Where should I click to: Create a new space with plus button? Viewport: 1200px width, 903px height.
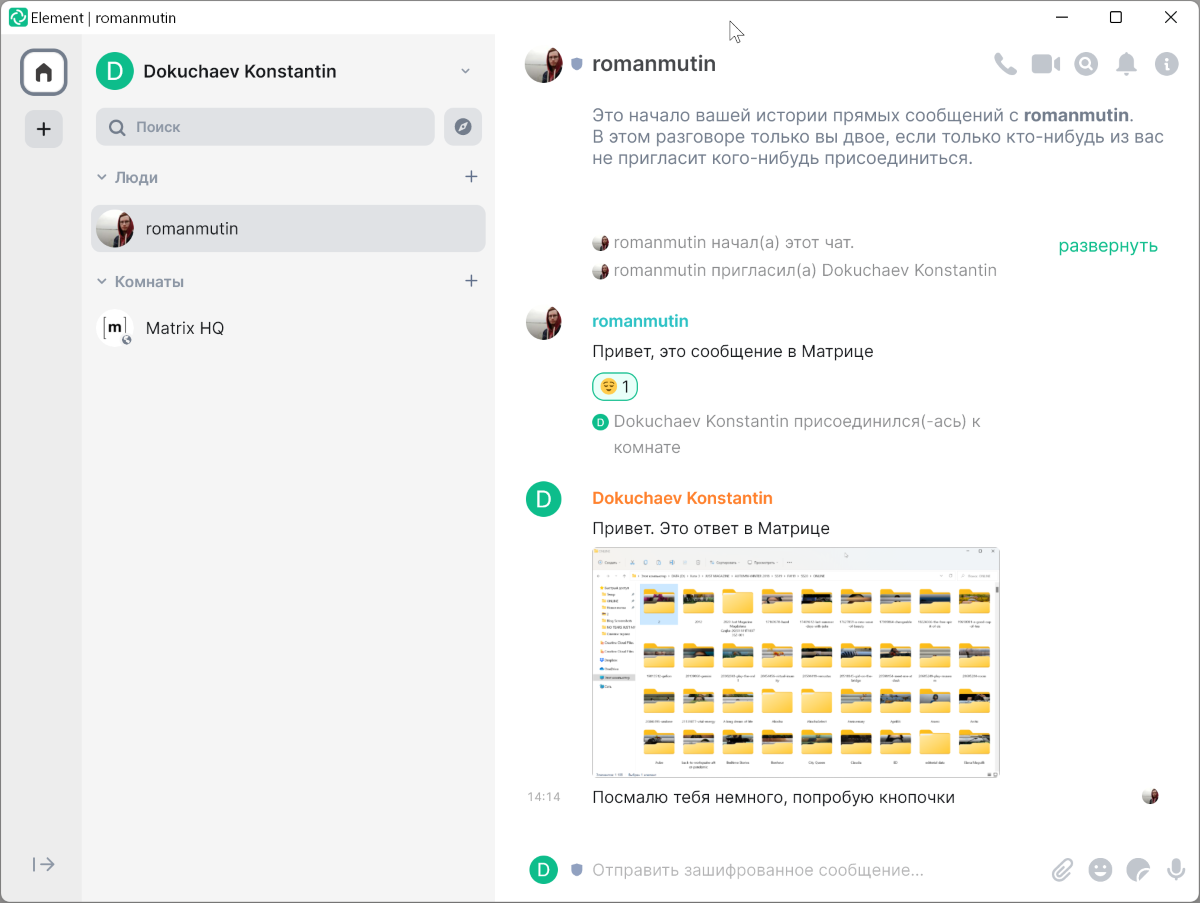click(x=44, y=129)
